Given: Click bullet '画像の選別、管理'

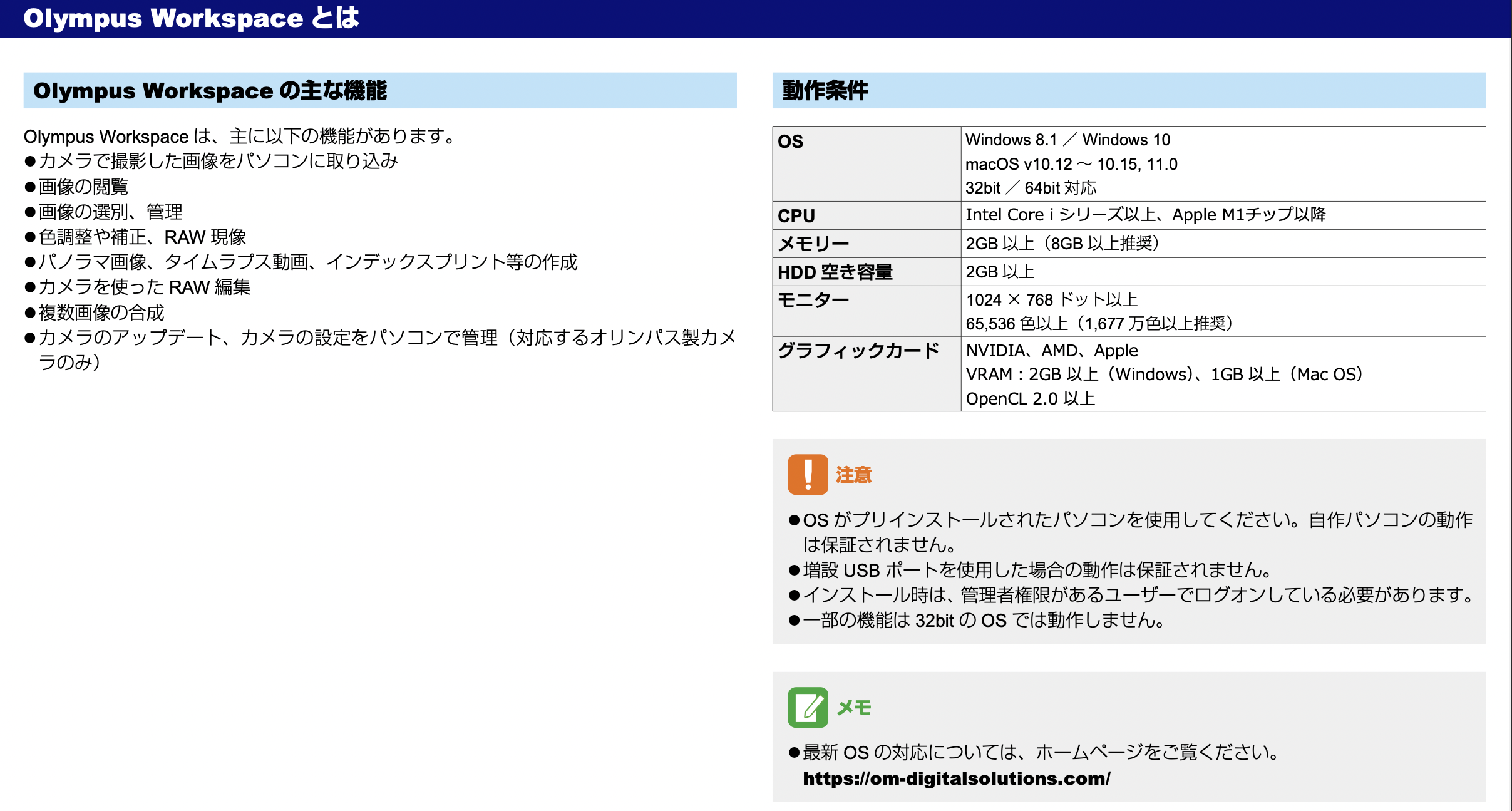Looking at the screenshot, I should (103, 212).
